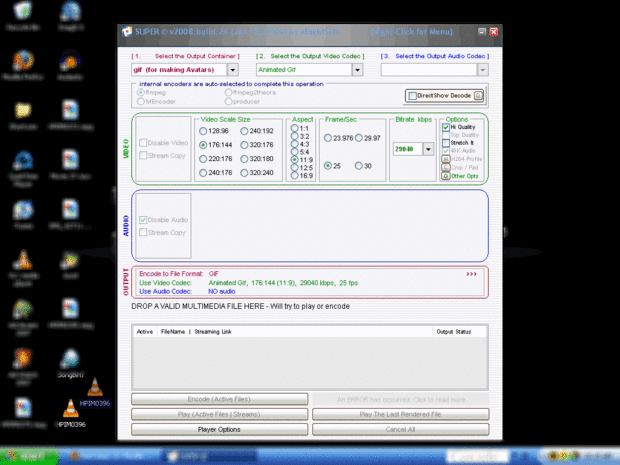Check Stream Copy in the Video section

[x=143, y=155]
